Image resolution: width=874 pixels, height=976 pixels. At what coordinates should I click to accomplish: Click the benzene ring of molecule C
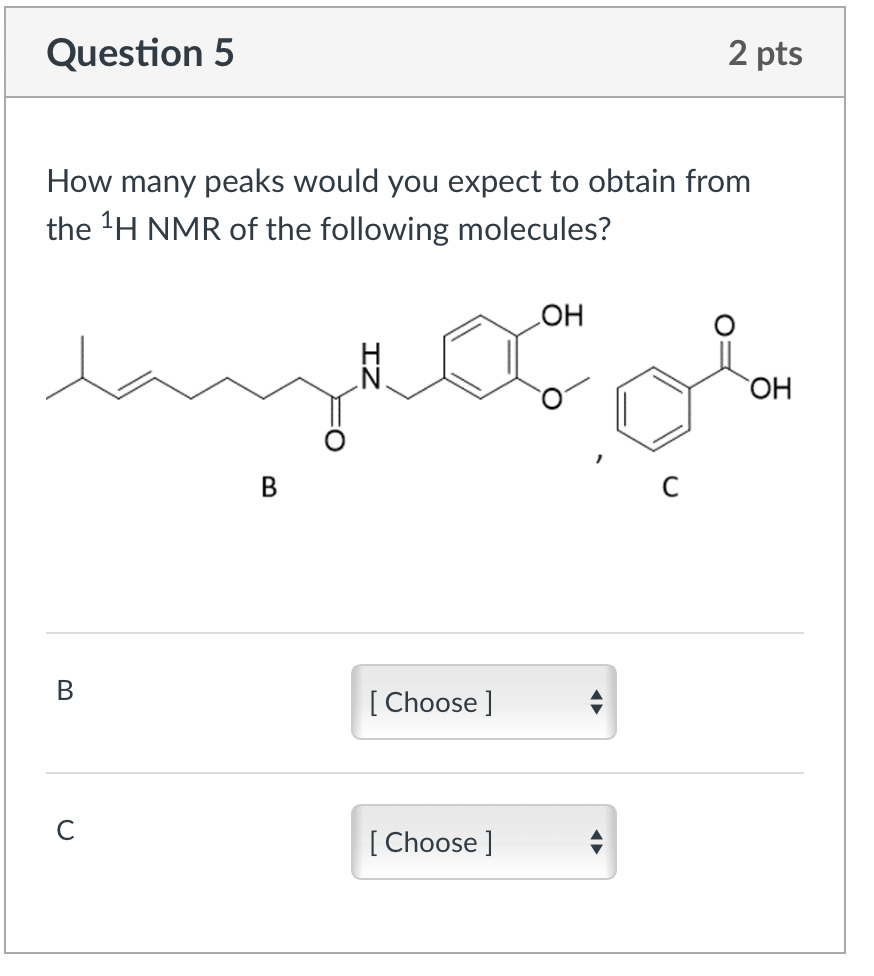(653, 409)
